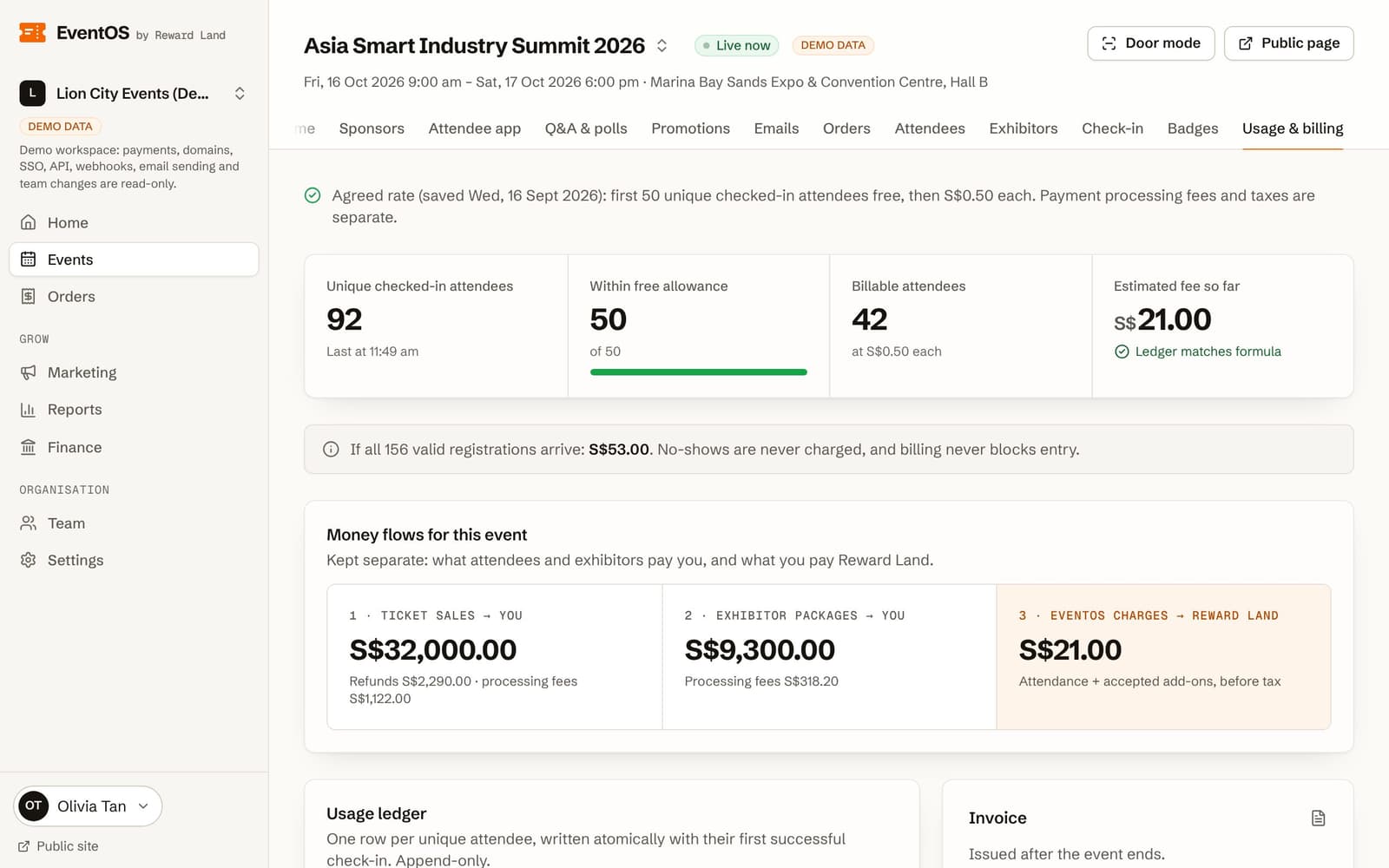Switch to the Exhibitors tab

pyautogui.click(x=1024, y=128)
